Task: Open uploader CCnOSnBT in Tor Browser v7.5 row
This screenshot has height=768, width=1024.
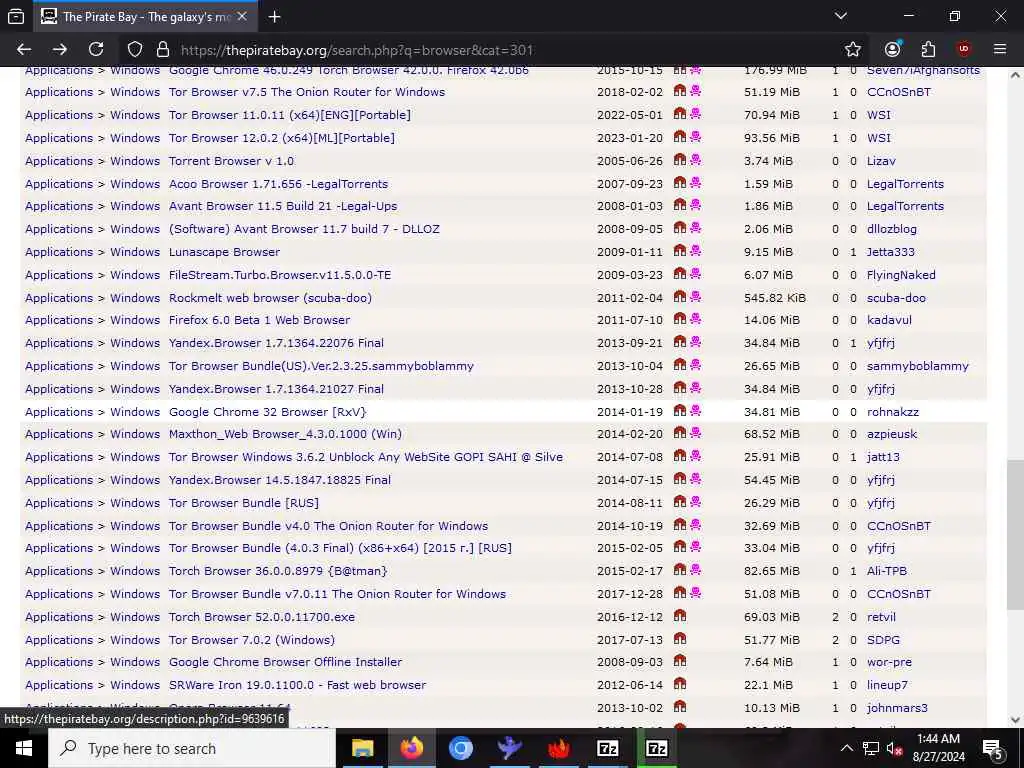Action: [x=899, y=92]
